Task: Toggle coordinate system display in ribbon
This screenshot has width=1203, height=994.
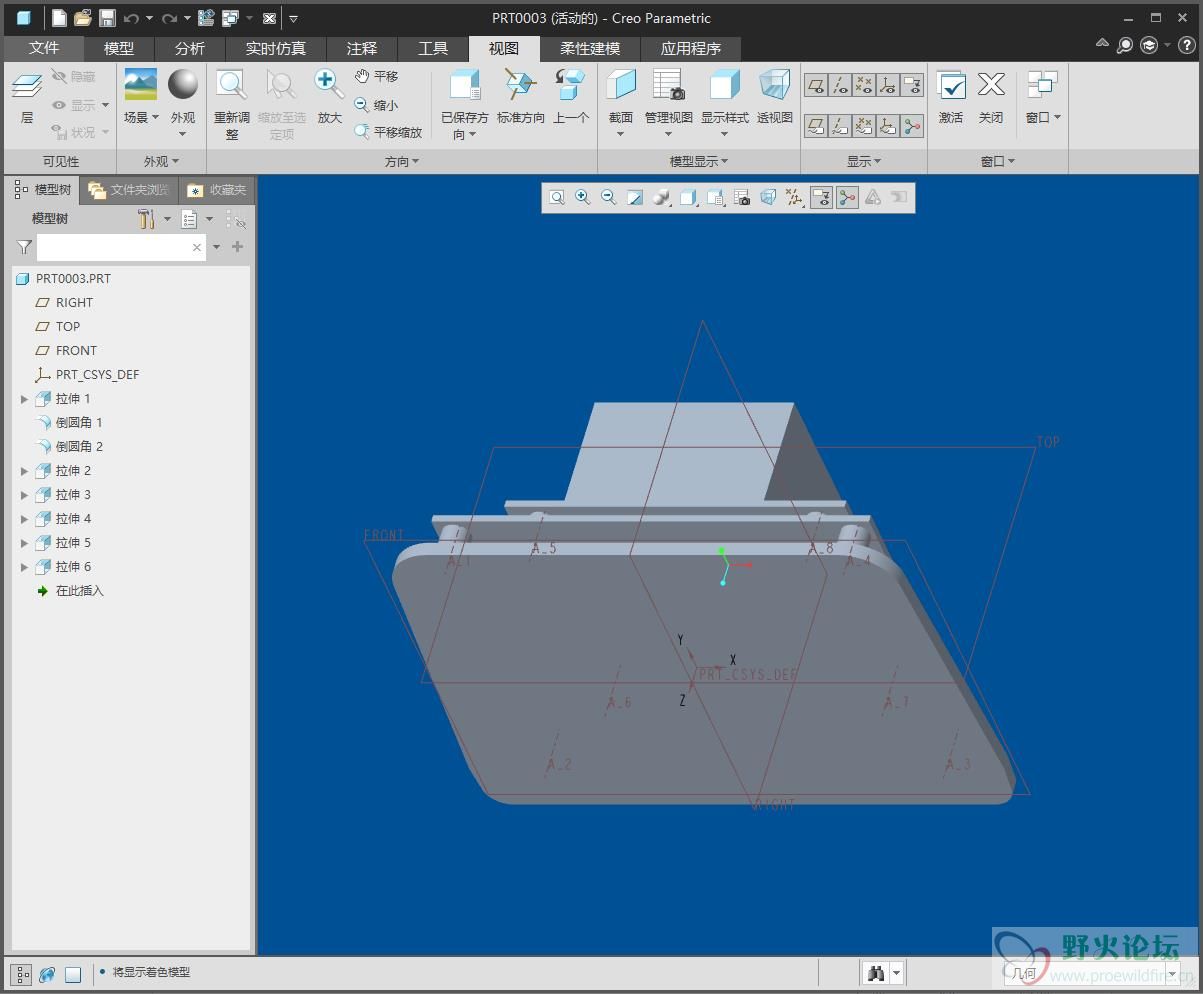Action: 888,85
